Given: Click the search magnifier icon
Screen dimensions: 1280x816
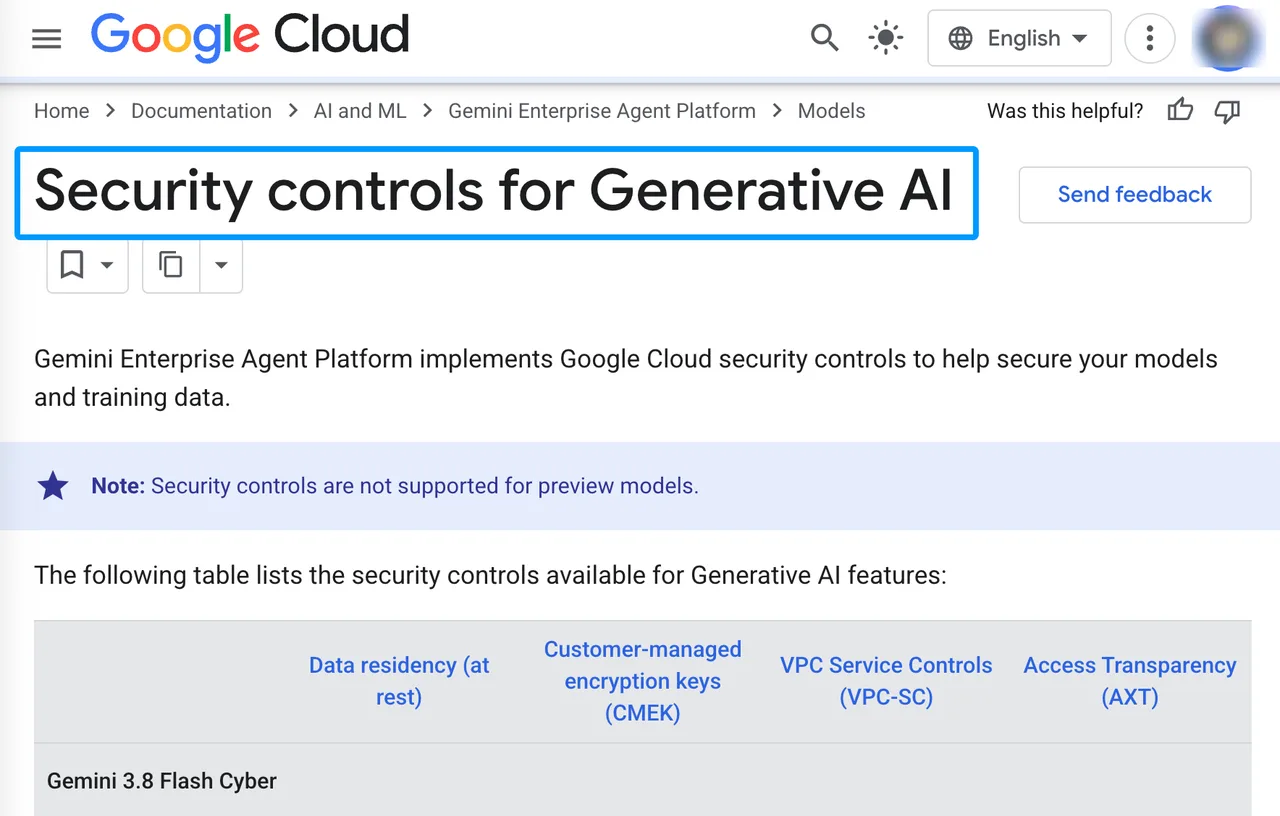Looking at the screenshot, I should [x=825, y=39].
